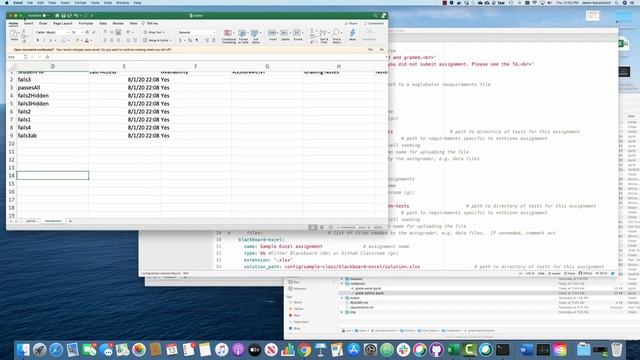Click the Comments button in Excel
Viewport: 640px width, 360px height.
(x=374, y=23)
